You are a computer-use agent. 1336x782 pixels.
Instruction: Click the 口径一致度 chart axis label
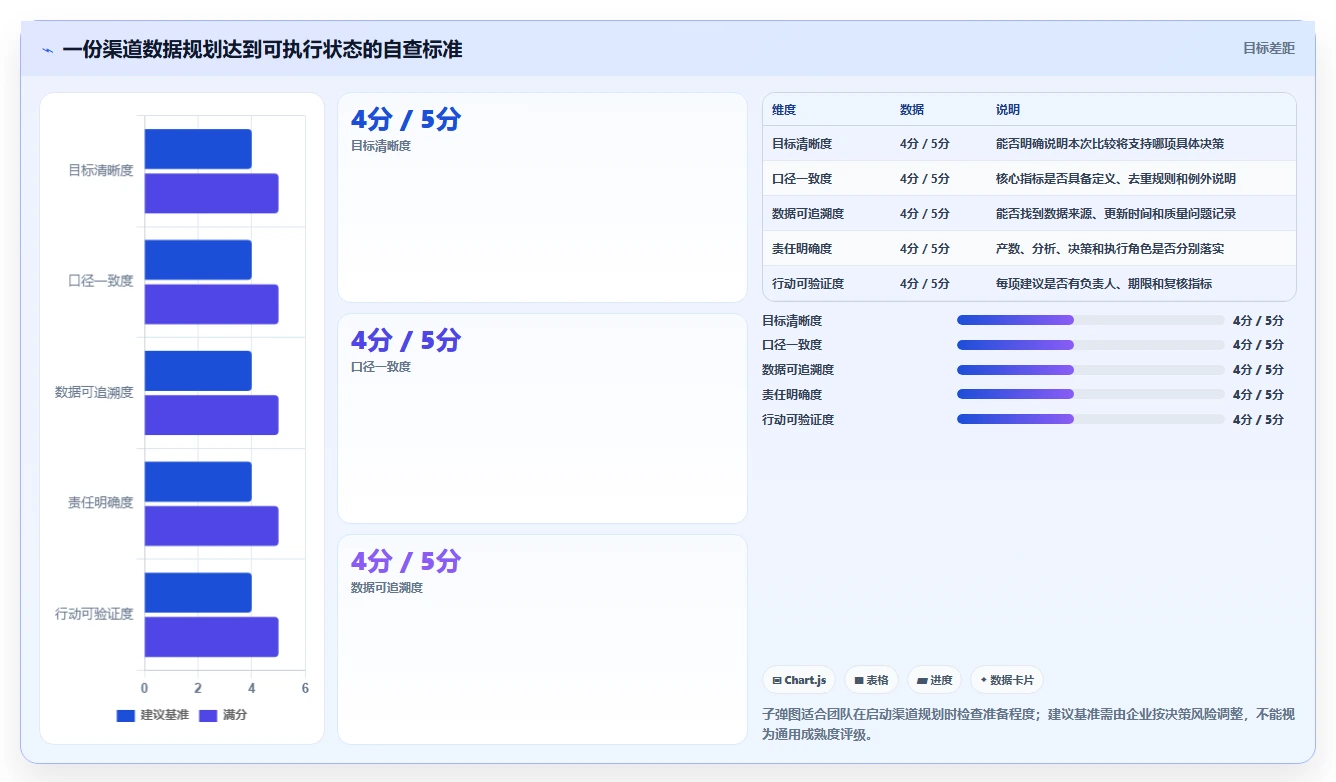pyautogui.click(x=100, y=281)
